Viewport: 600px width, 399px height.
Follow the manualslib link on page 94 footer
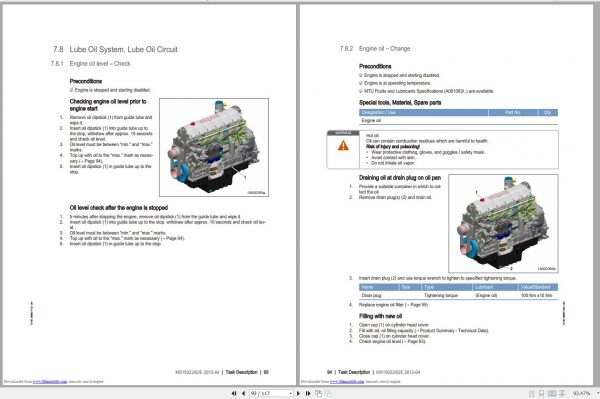click(x=347, y=381)
